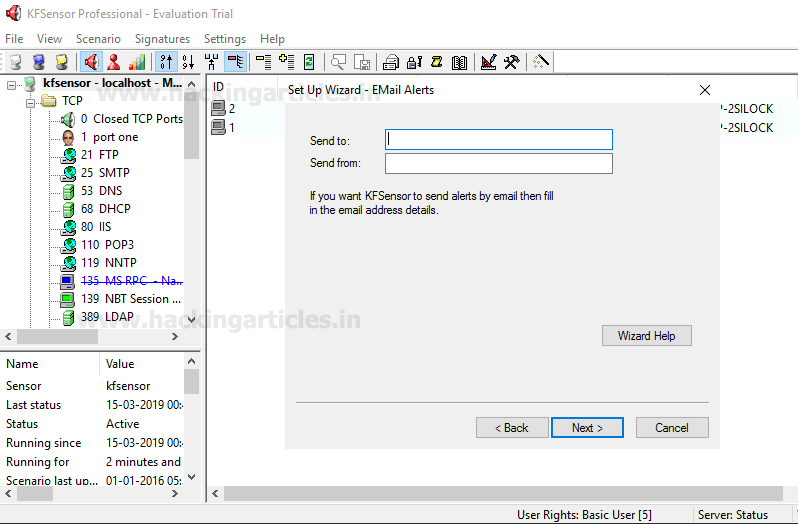Open the Signatures menu
This screenshot has height=524, width=798.
162,39
